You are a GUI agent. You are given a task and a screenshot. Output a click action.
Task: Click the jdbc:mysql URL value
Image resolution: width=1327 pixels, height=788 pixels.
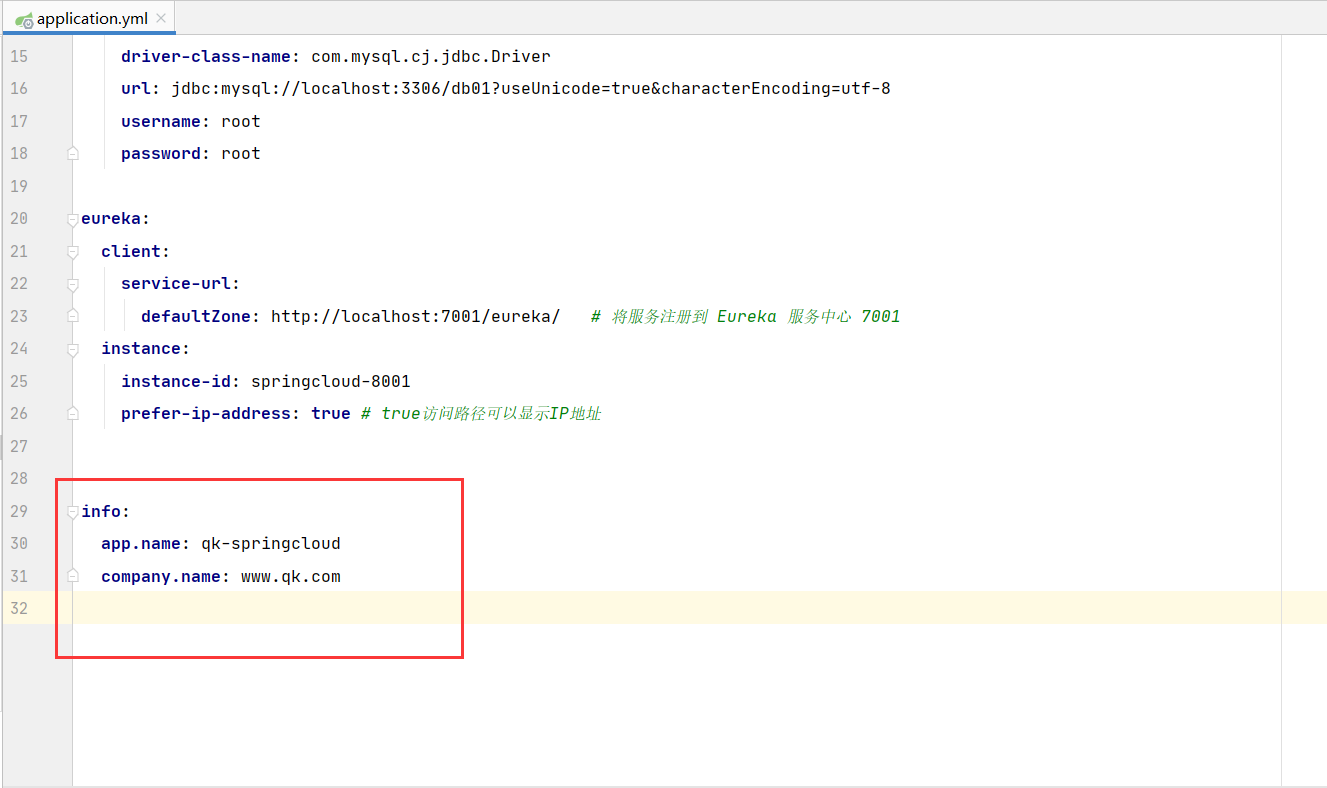[x=531, y=89]
